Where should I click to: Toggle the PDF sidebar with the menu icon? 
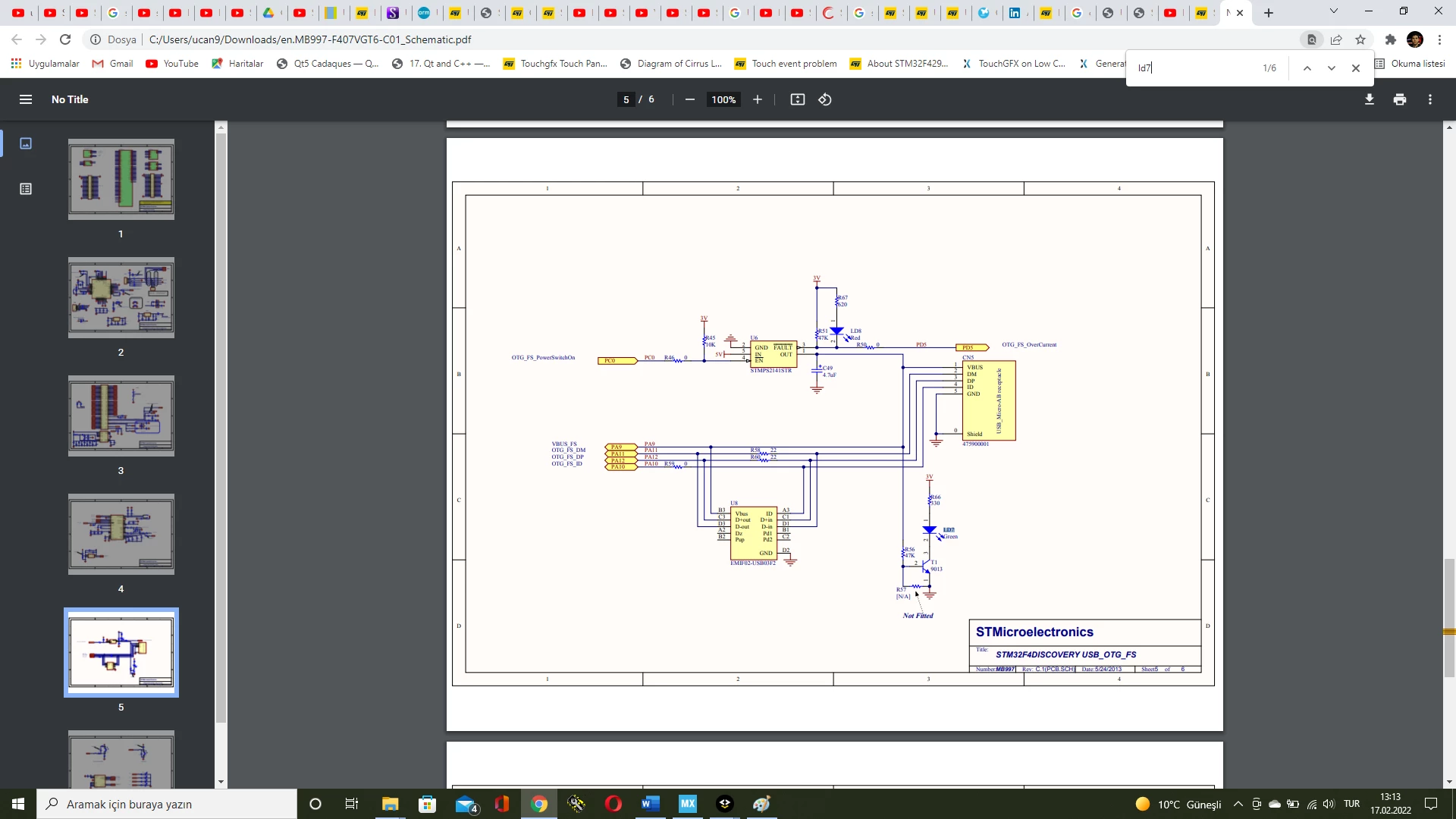[26, 99]
